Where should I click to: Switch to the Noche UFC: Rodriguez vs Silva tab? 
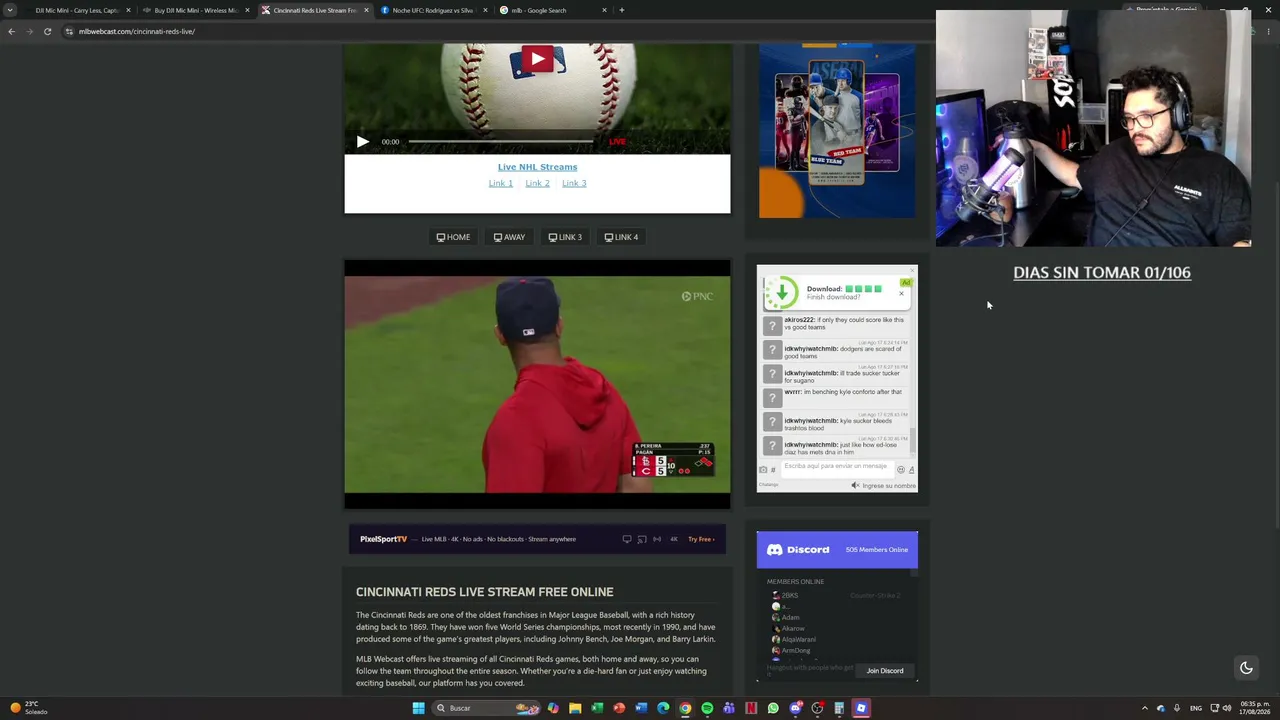click(x=433, y=10)
